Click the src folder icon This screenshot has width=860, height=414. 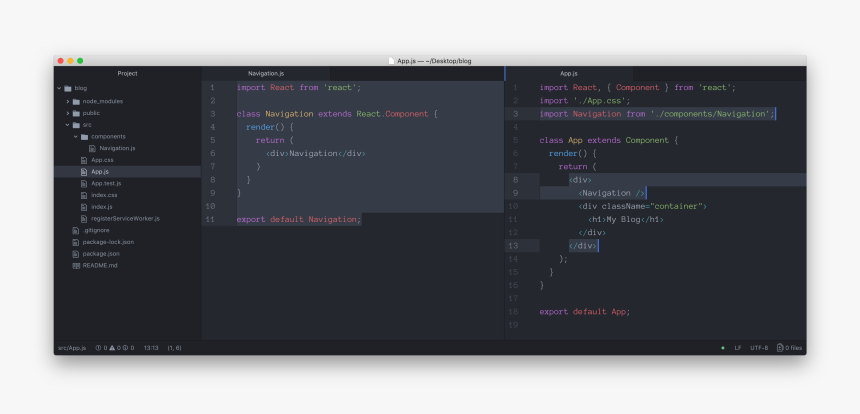point(76,125)
